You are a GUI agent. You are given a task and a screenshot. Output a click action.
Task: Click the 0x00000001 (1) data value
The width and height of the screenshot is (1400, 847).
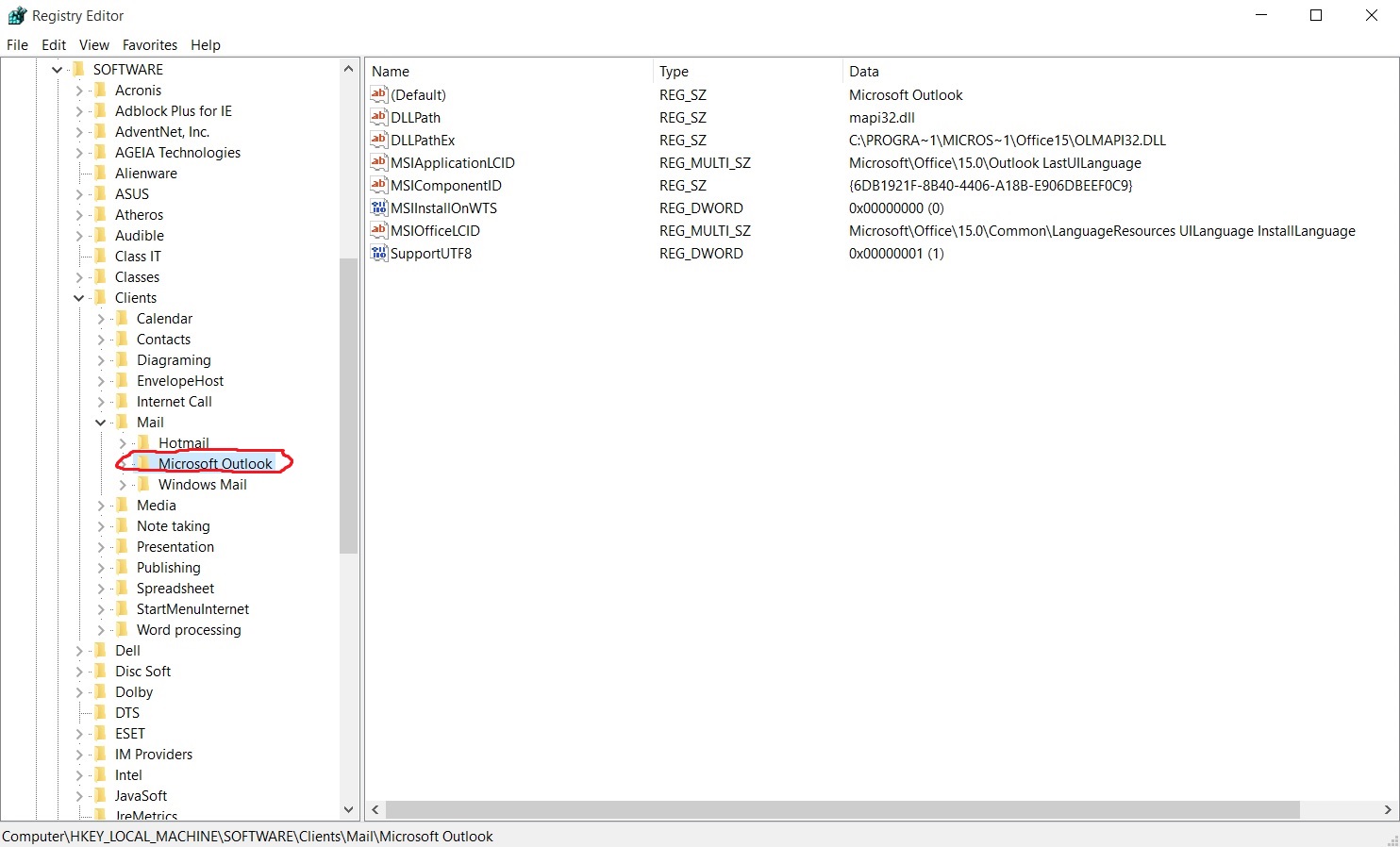pos(896,253)
